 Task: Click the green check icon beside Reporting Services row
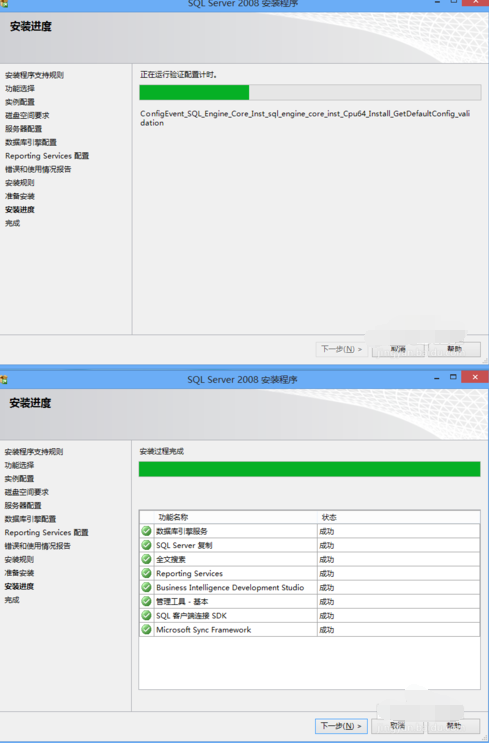tap(146, 573)
